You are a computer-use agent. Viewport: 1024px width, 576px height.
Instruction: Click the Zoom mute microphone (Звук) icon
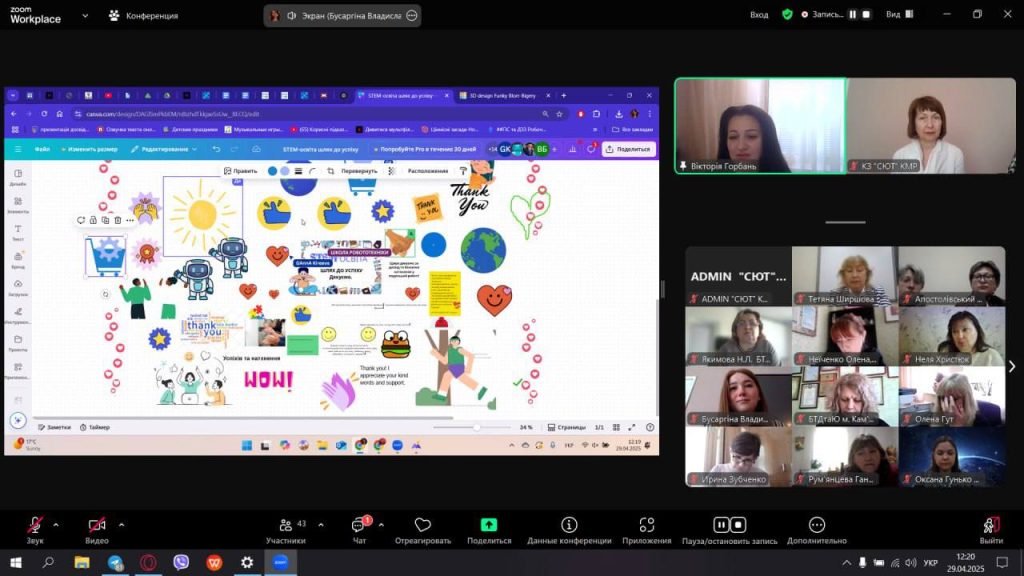(x=35, y=525)
